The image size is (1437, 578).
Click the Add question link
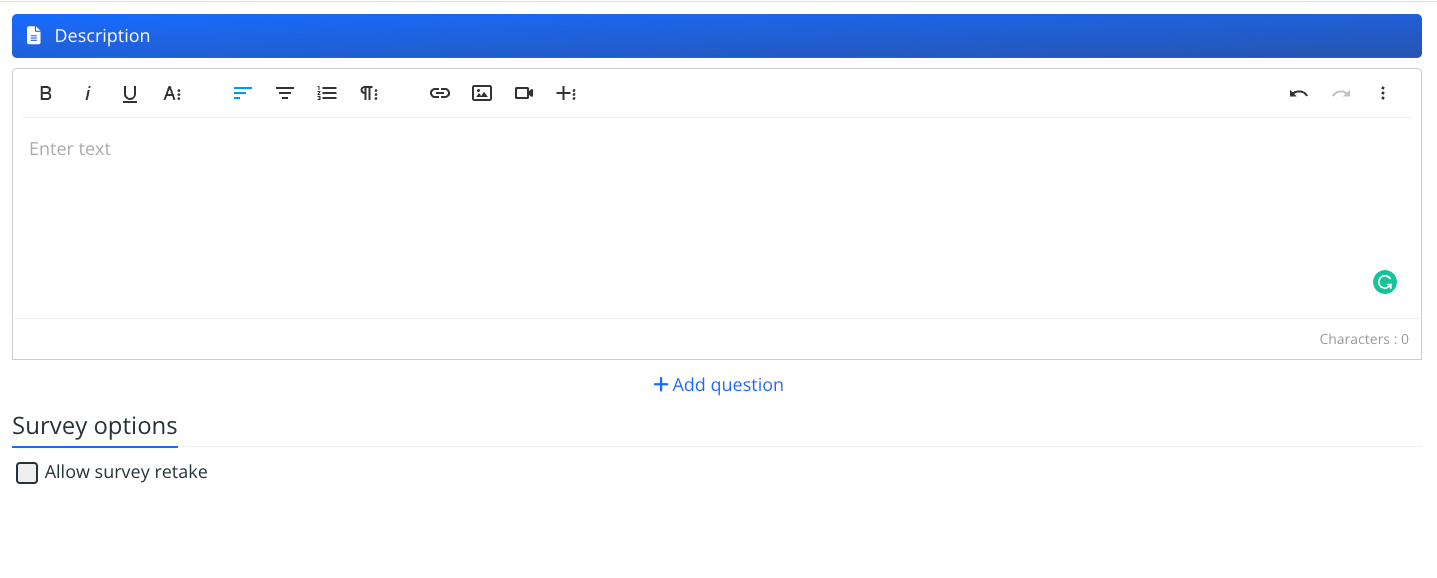click(718, 385)
